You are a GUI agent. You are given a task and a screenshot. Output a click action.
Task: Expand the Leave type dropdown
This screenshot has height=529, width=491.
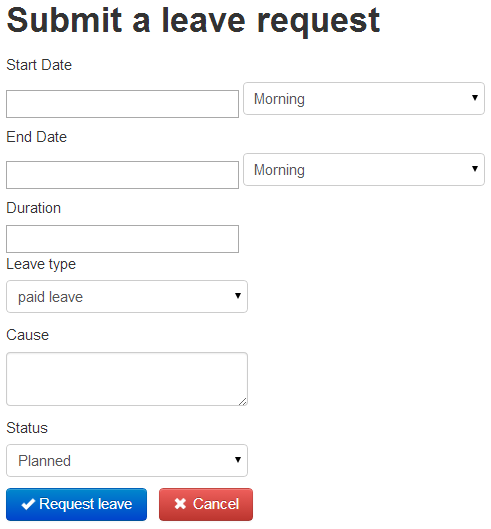[x=127, y=296]
